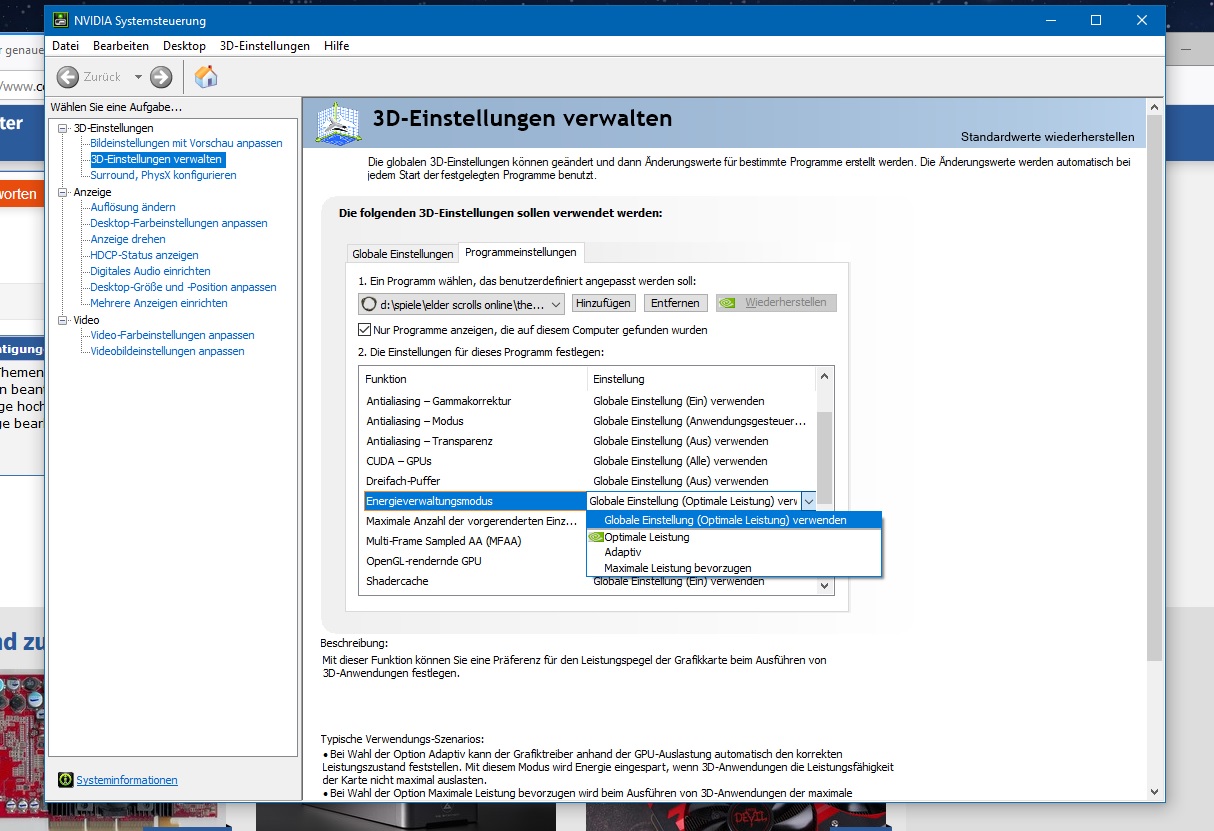This screenshot has height=831, width=1214.
Task: Click the Entfernen button
Action: click(675, 303)
